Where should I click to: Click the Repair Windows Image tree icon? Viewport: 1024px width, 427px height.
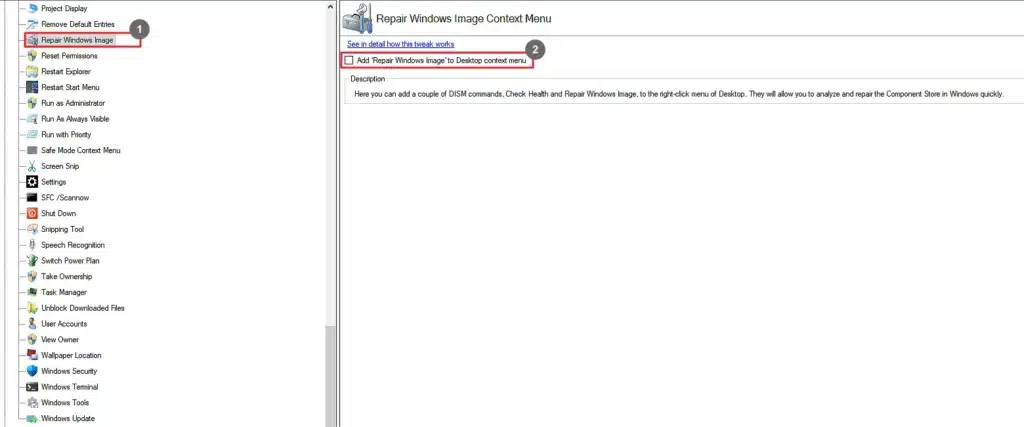tap(32, 40)
